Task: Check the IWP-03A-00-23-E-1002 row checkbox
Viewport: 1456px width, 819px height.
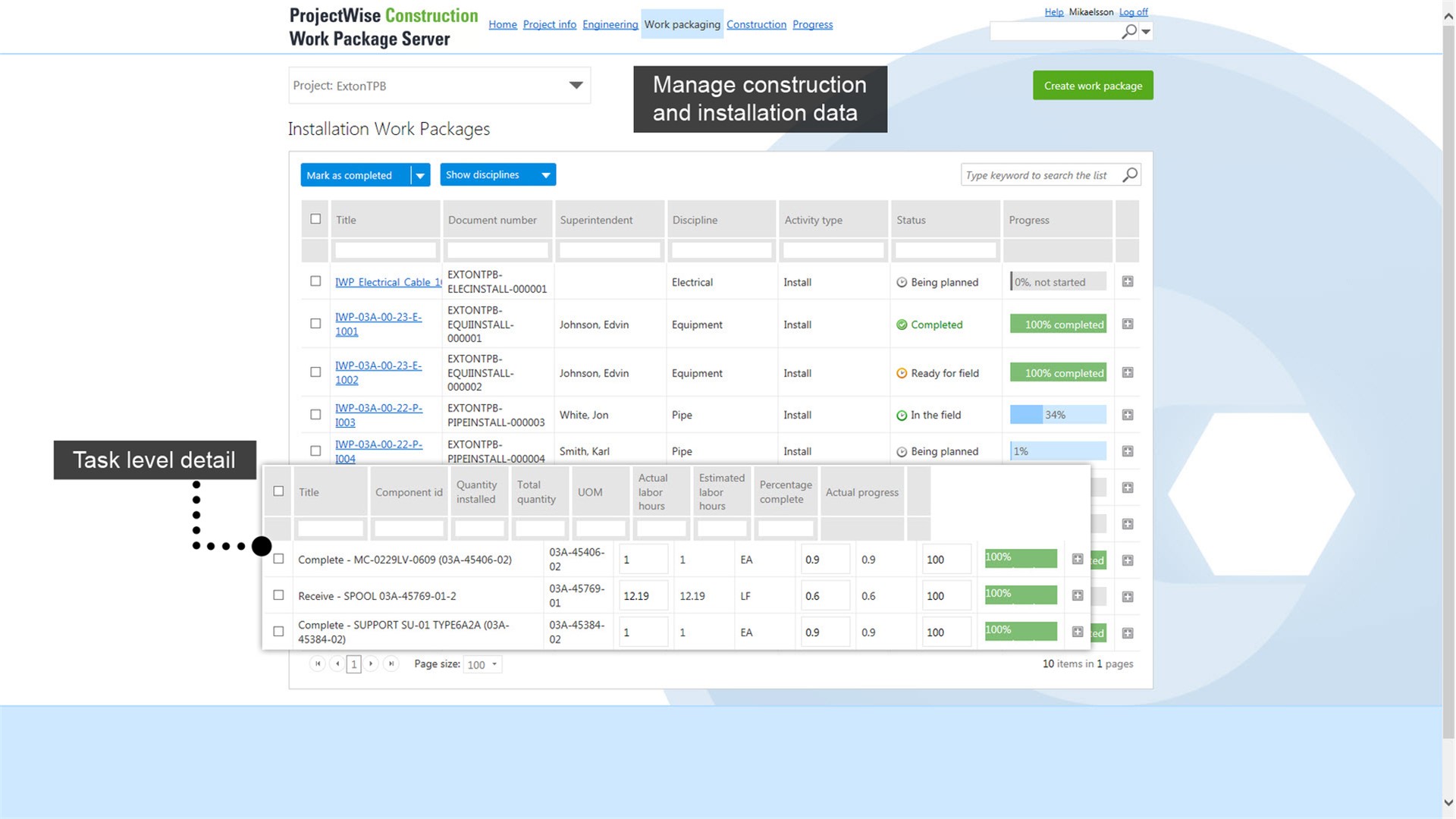Action: click(315, 372)
